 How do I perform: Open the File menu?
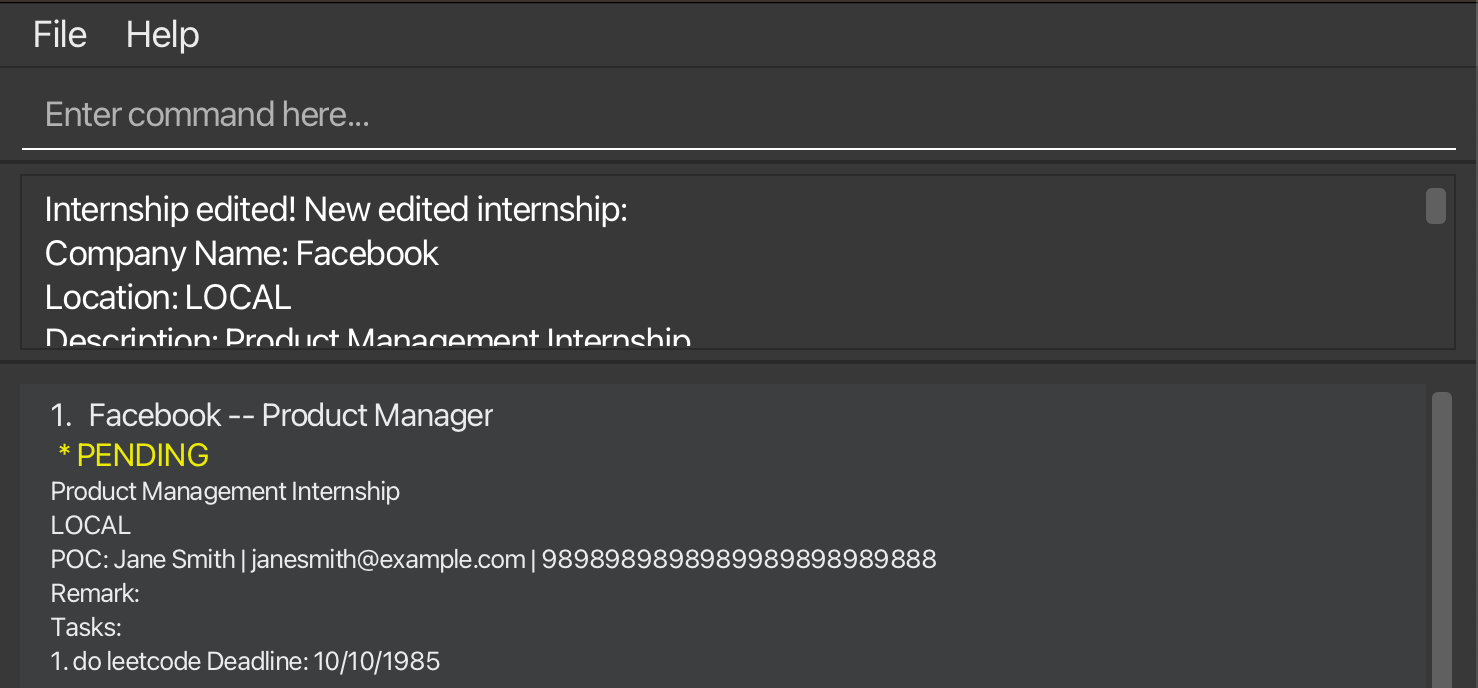[59, 34]
